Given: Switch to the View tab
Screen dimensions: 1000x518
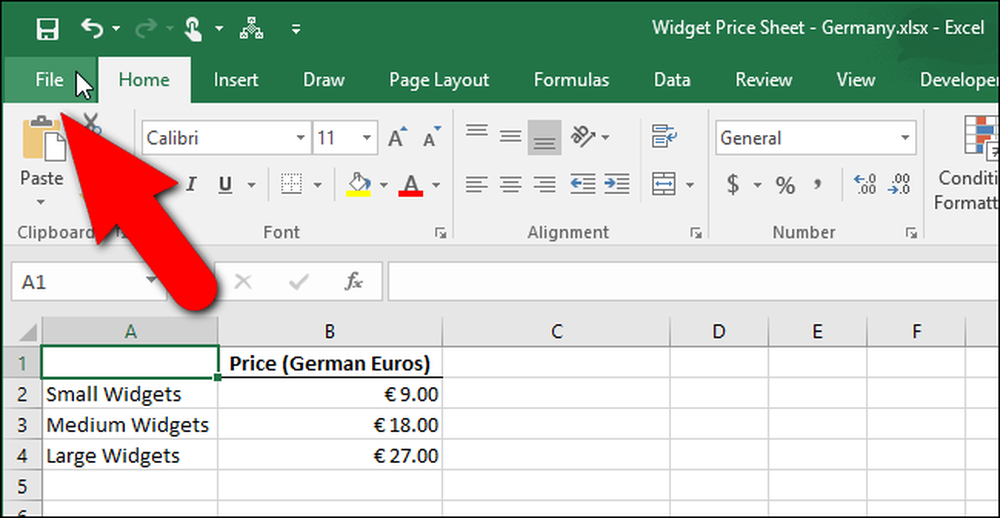Looking at the screenshot, I should (x=856, y=80).
